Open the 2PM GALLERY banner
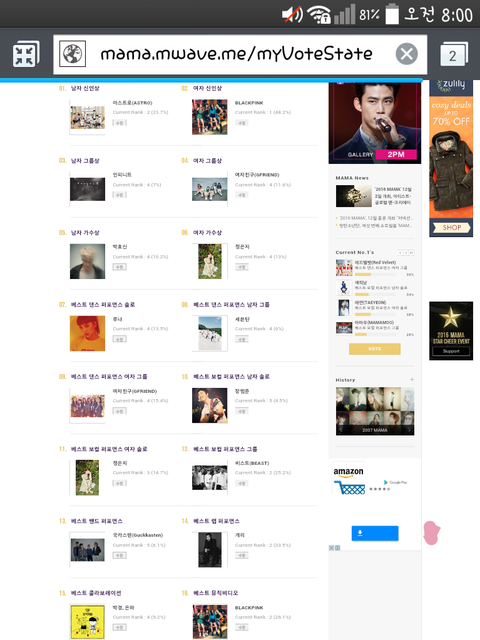Image resolution: width=480 pixels, height=640 pixels. 375,122
